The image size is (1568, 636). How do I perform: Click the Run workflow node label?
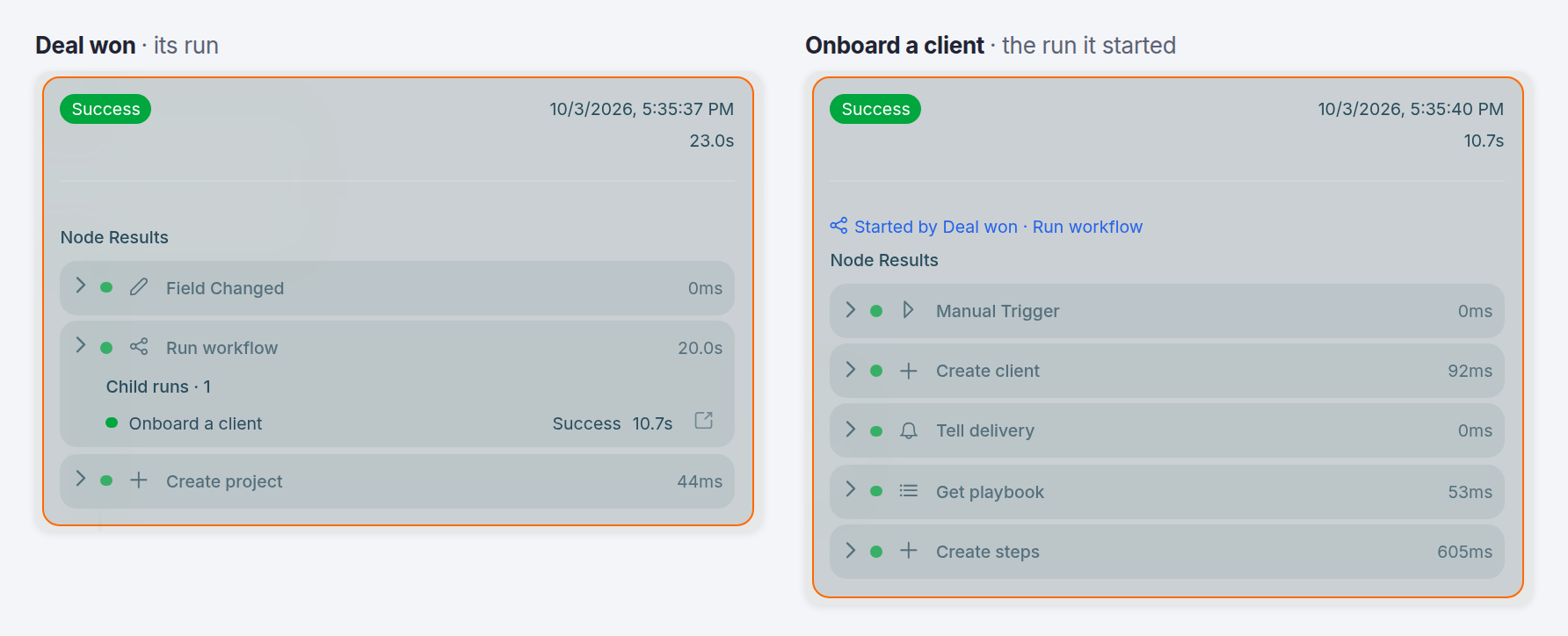(x=221, y=348)
